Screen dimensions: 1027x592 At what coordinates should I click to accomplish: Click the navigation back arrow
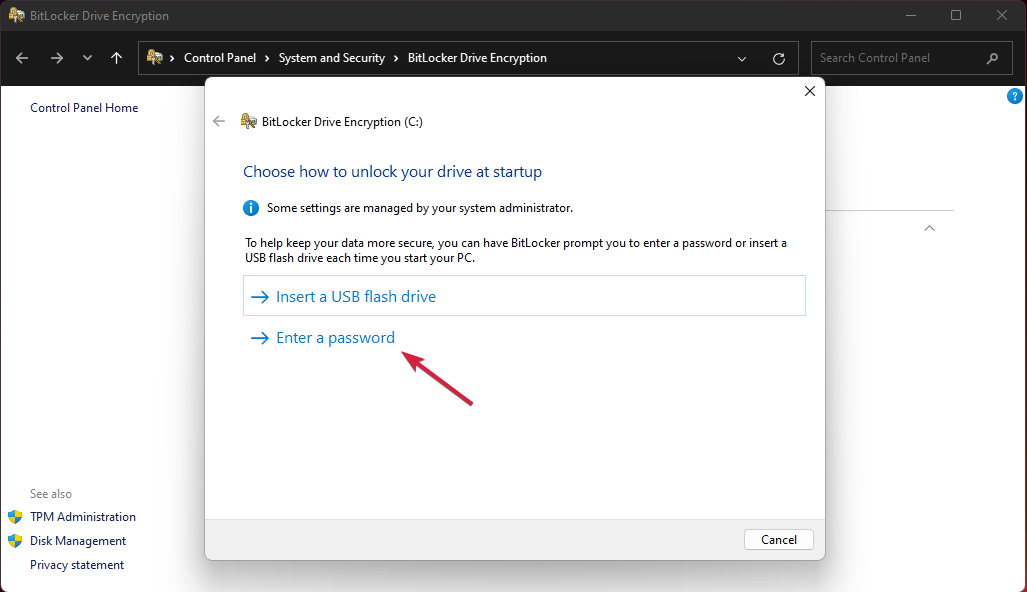coord(21,57)
